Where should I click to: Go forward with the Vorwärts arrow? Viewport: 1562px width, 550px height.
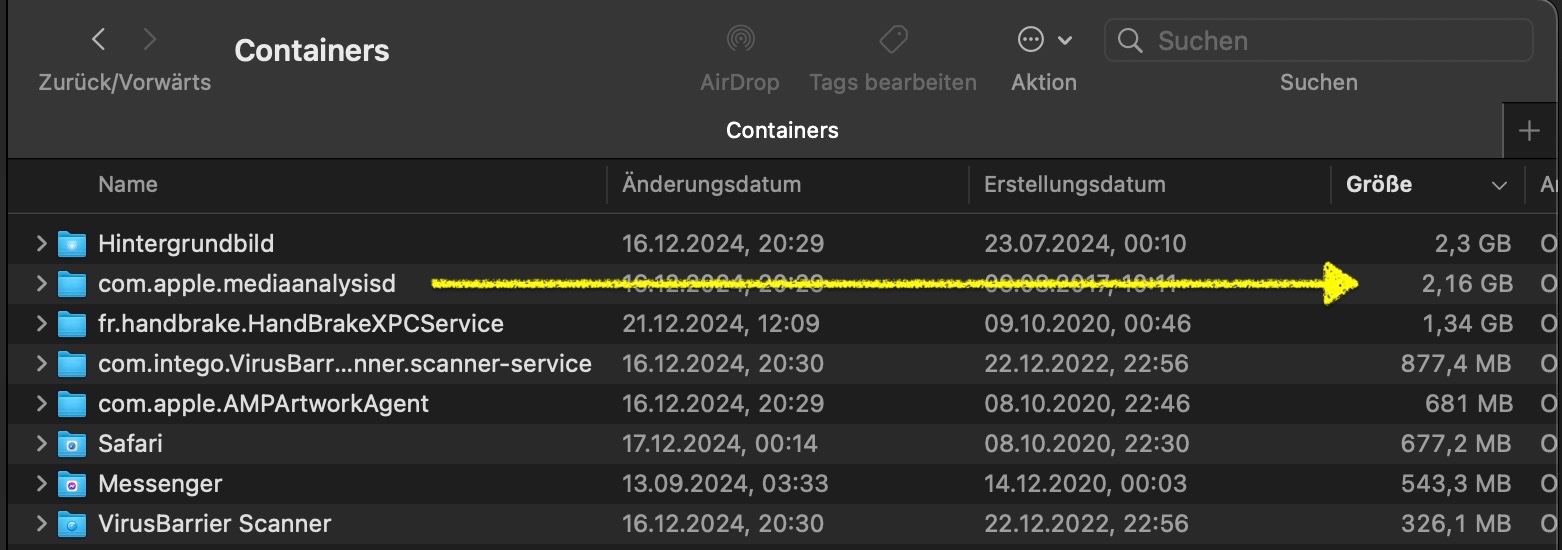click(150, 40)
